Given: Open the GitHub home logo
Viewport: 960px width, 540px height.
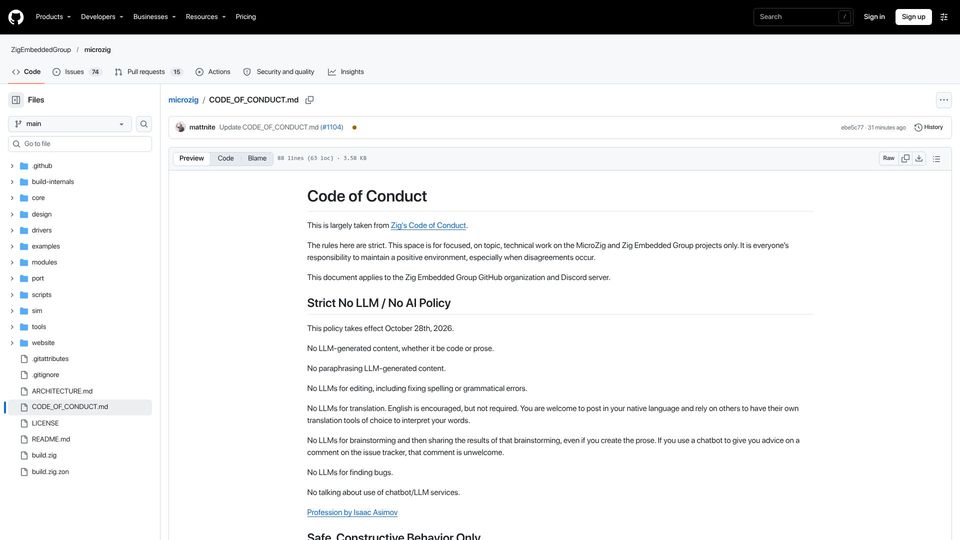Looking at the screenshot, I should click(x=16, y=17).
